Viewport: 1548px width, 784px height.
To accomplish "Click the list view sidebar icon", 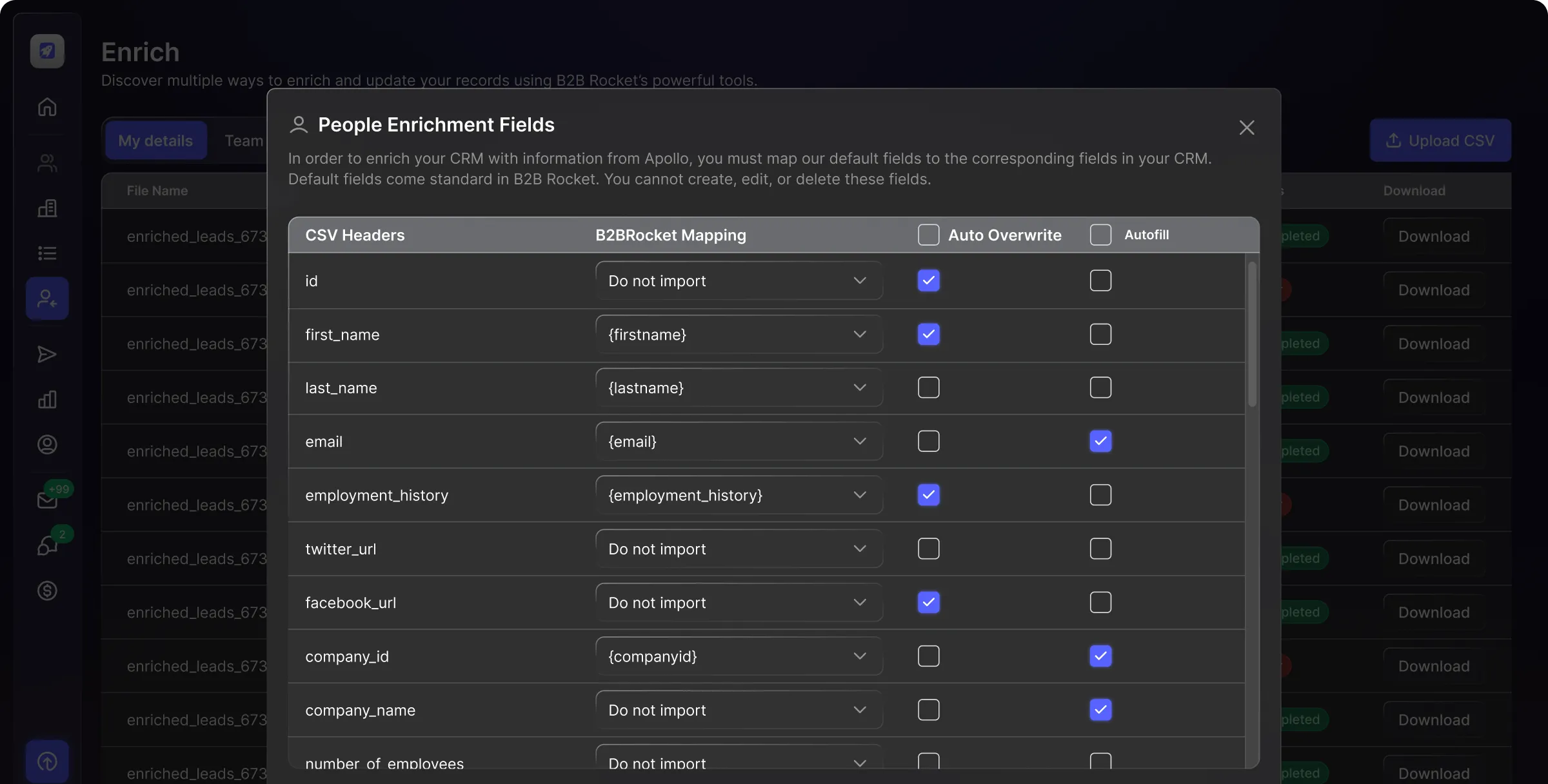I will click(47, 253).
